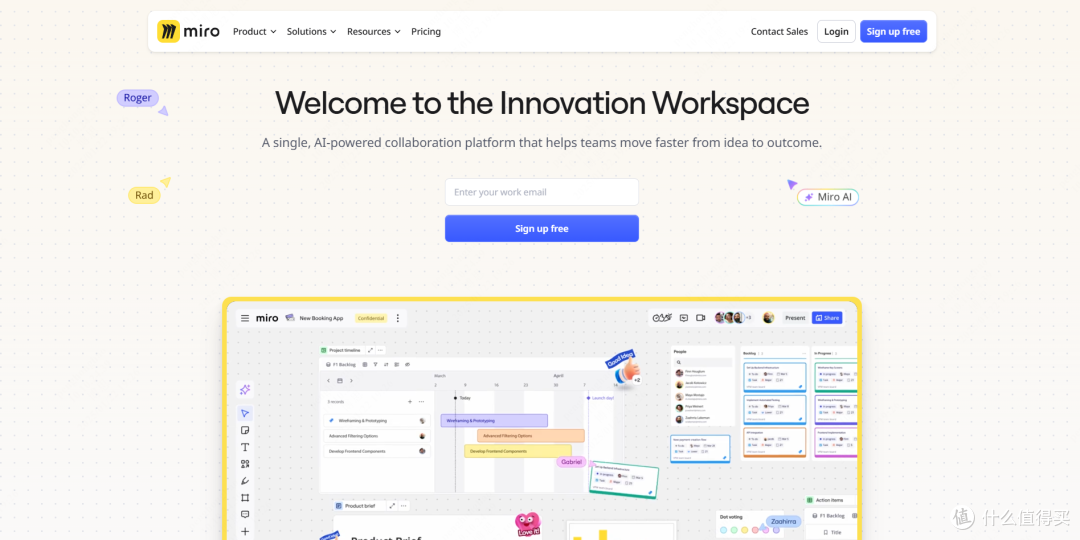This screenshot has width=1080, height=540.
Task: Open the Miro AI sparkle tool
Action: [245, 390]
